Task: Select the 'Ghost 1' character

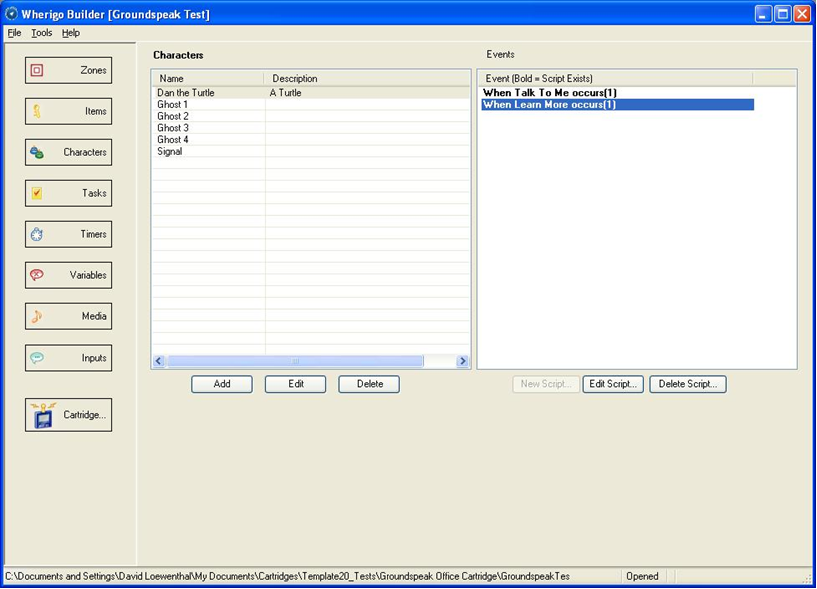Action: (311, 104)
